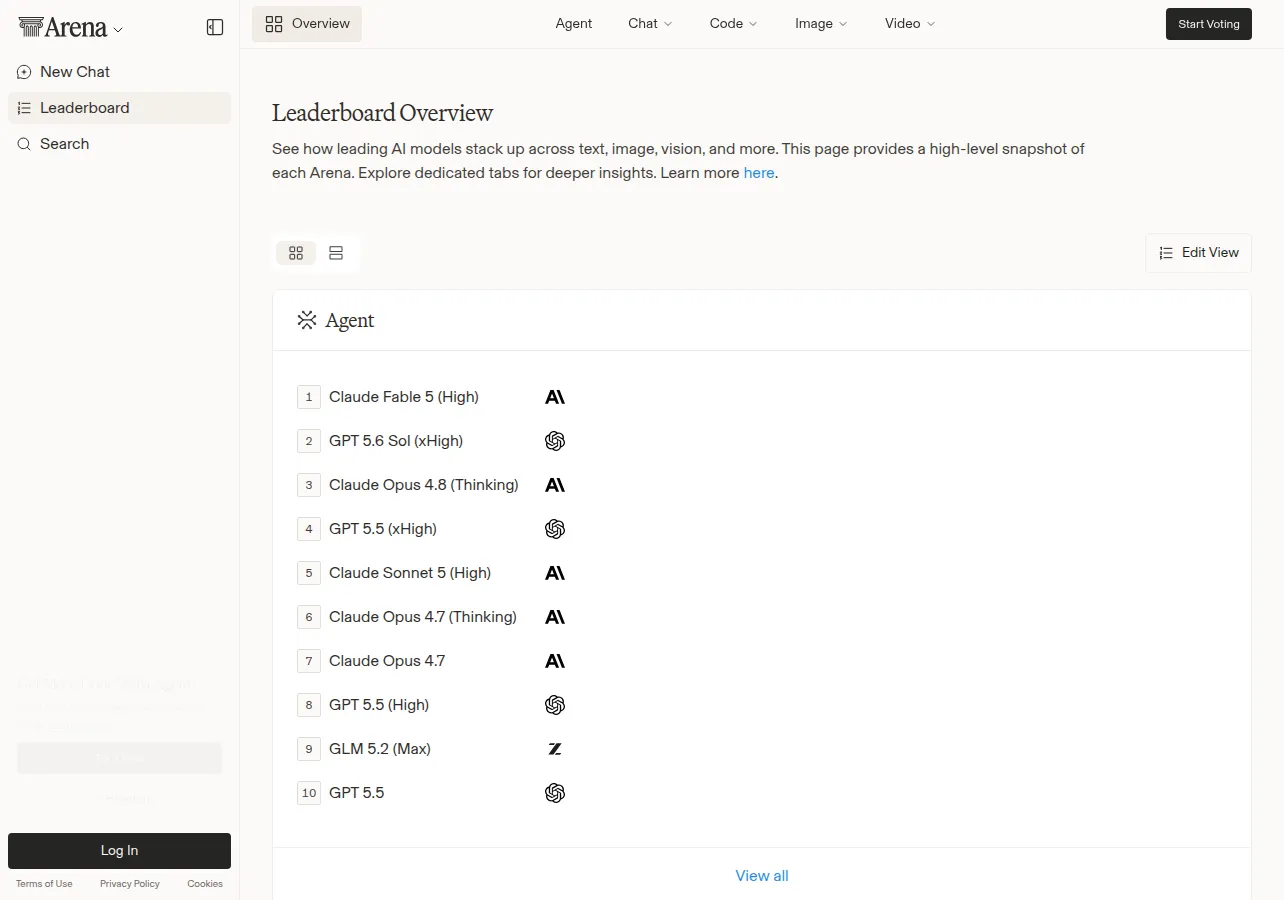1284x900 pixels.
Task: Click the Edit View list icon
Action: click(1166, 253)
